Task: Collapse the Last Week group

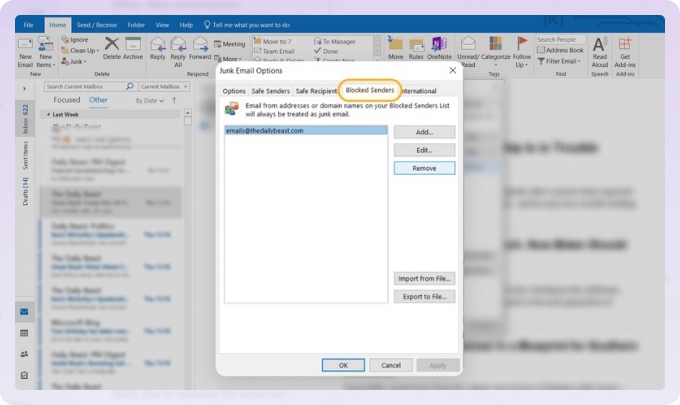Action: point(48,114)
